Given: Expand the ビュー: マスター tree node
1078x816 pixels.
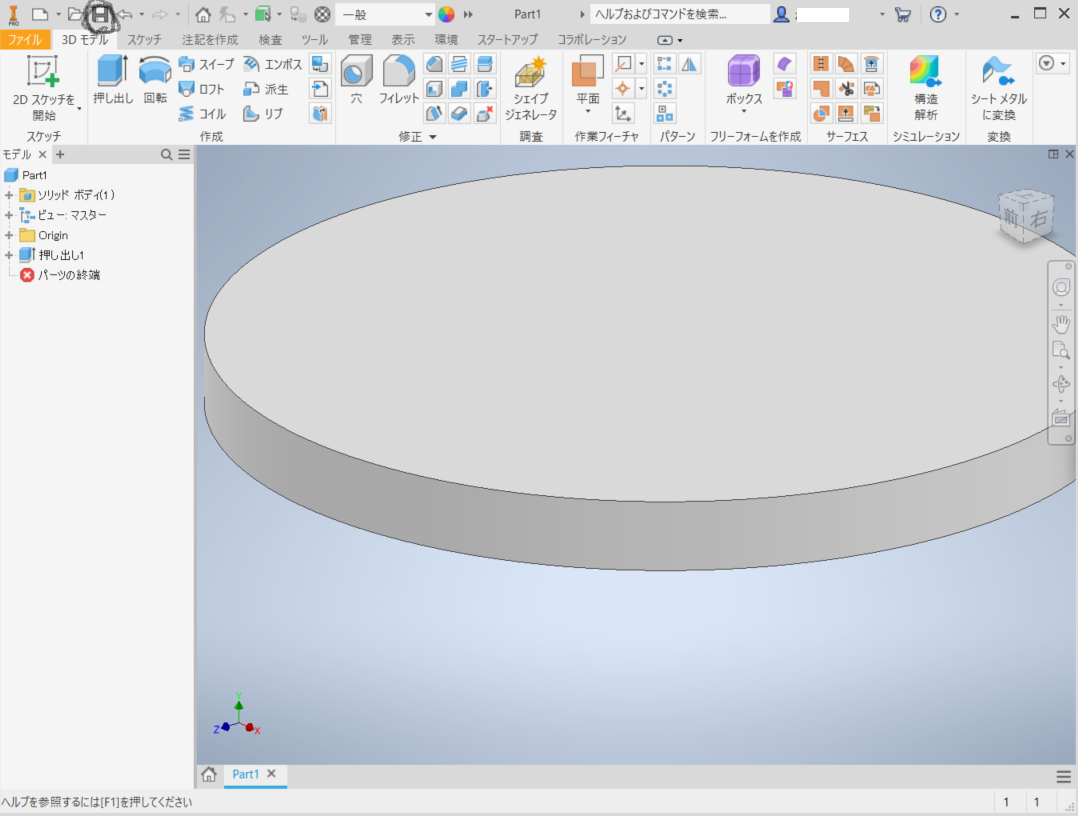Looking at the screenshot, I should click(9, 215).
